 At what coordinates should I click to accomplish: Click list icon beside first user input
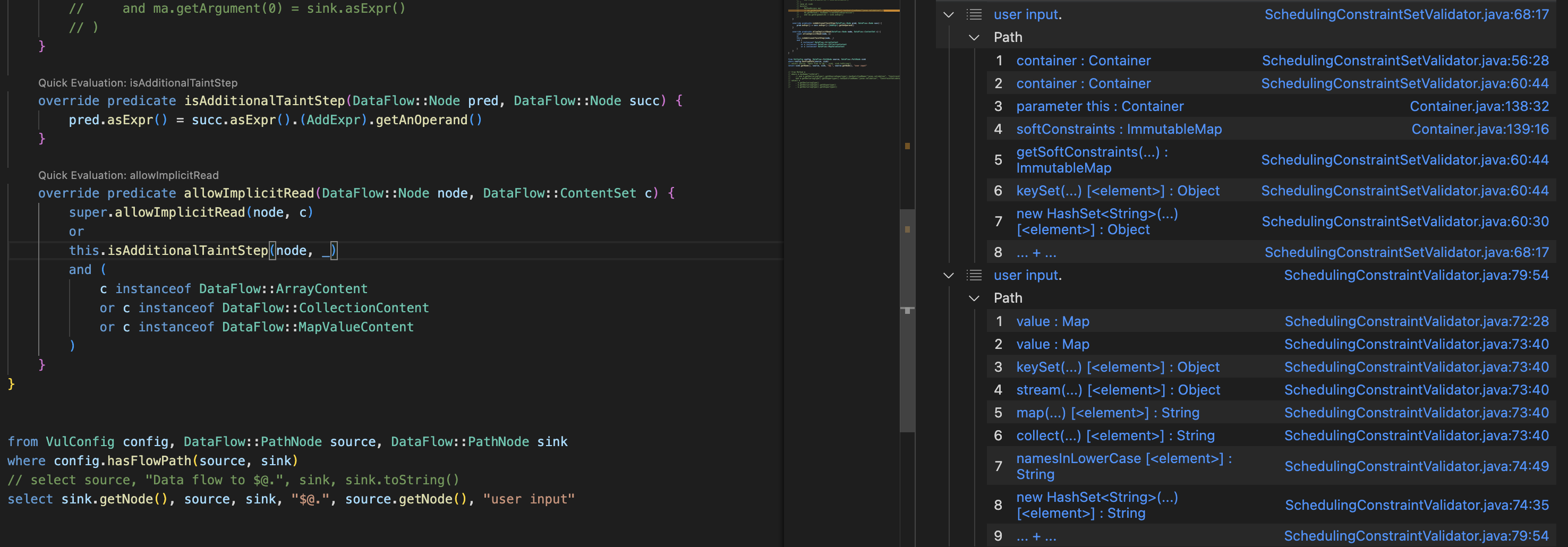pyautogui.click(x=974, y=14)
